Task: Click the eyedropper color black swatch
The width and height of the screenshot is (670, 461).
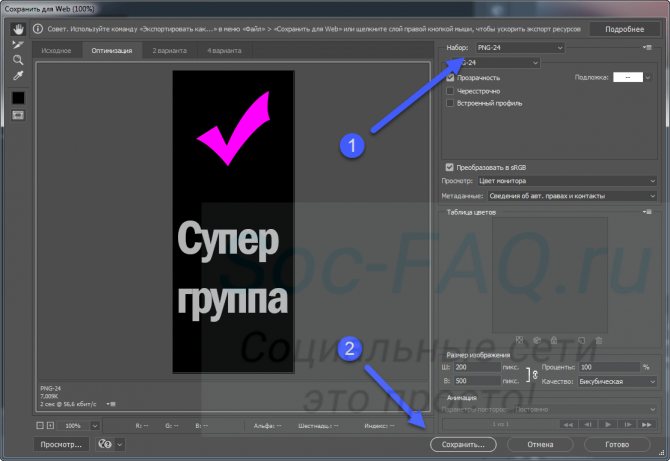Action: click(x=18, y=97)
